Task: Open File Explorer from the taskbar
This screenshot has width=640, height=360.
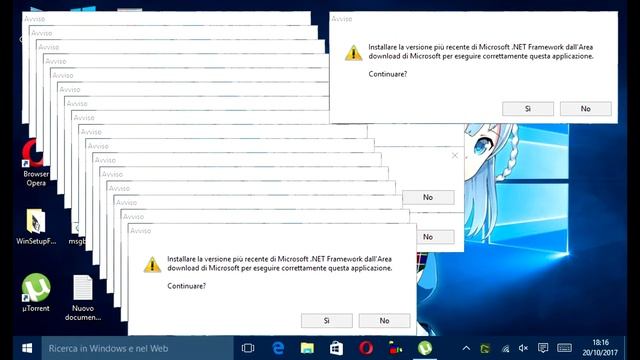Action: pos(307,348)
